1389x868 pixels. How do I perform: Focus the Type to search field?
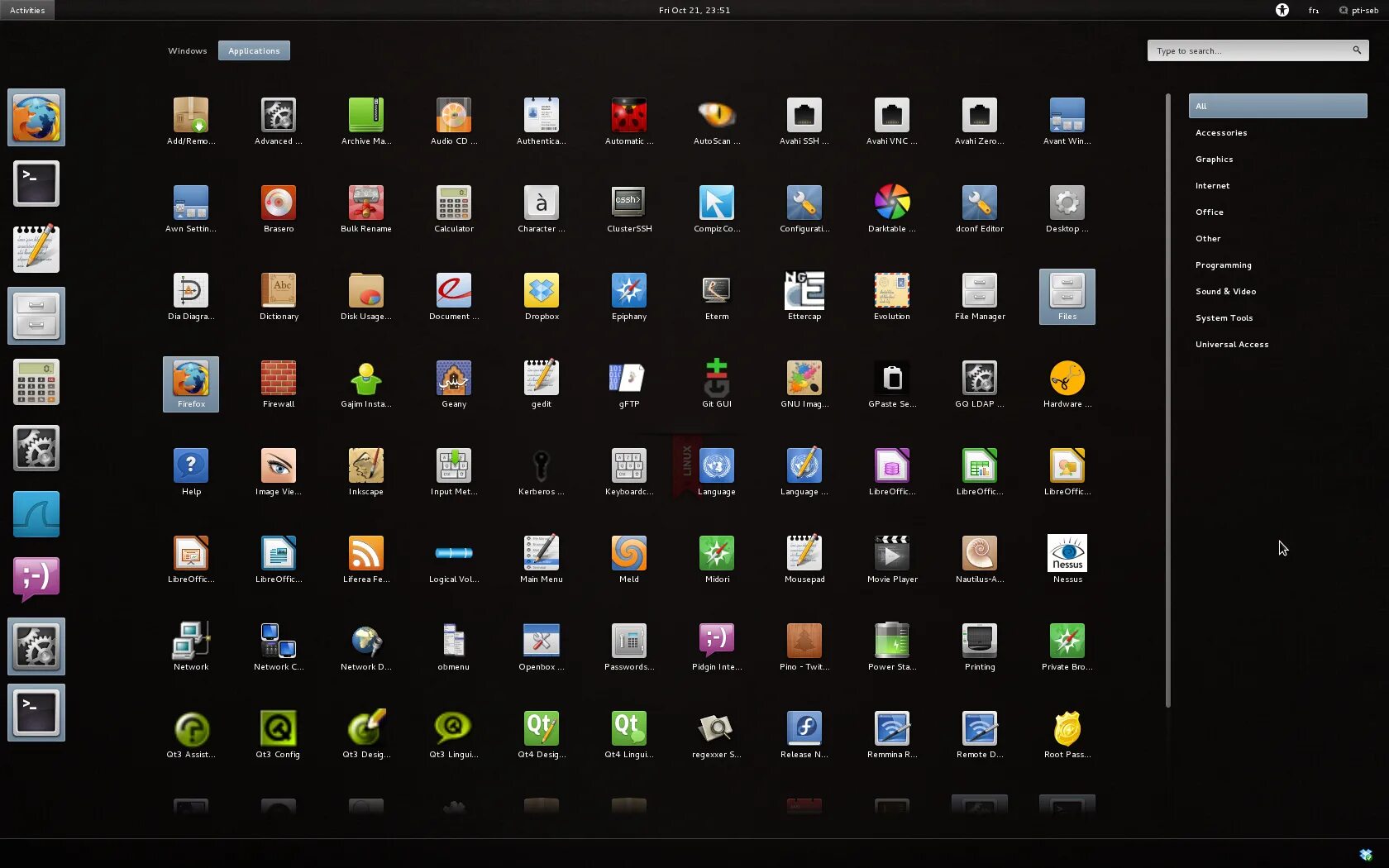(1258, 50)
